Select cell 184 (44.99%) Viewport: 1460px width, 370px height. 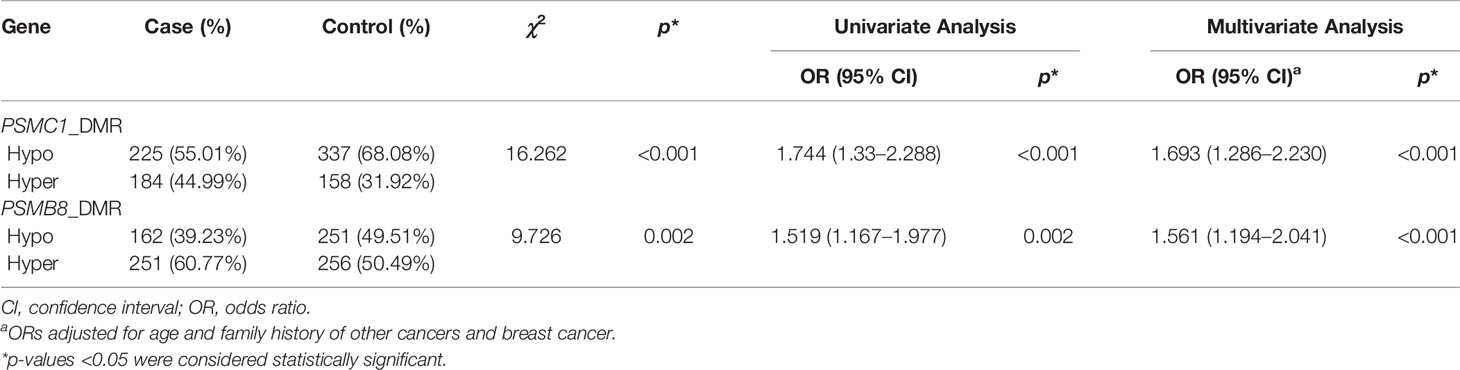point(188,183)
